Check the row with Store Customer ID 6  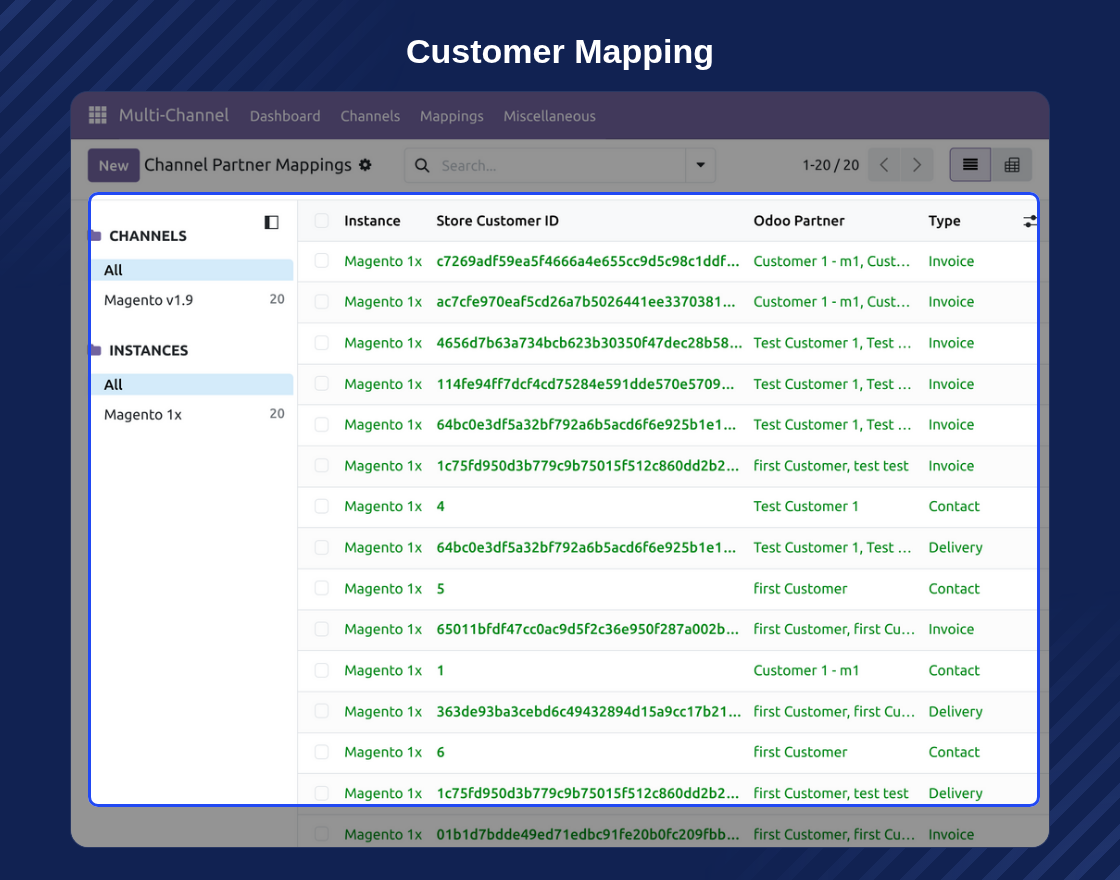pos(322,751)
